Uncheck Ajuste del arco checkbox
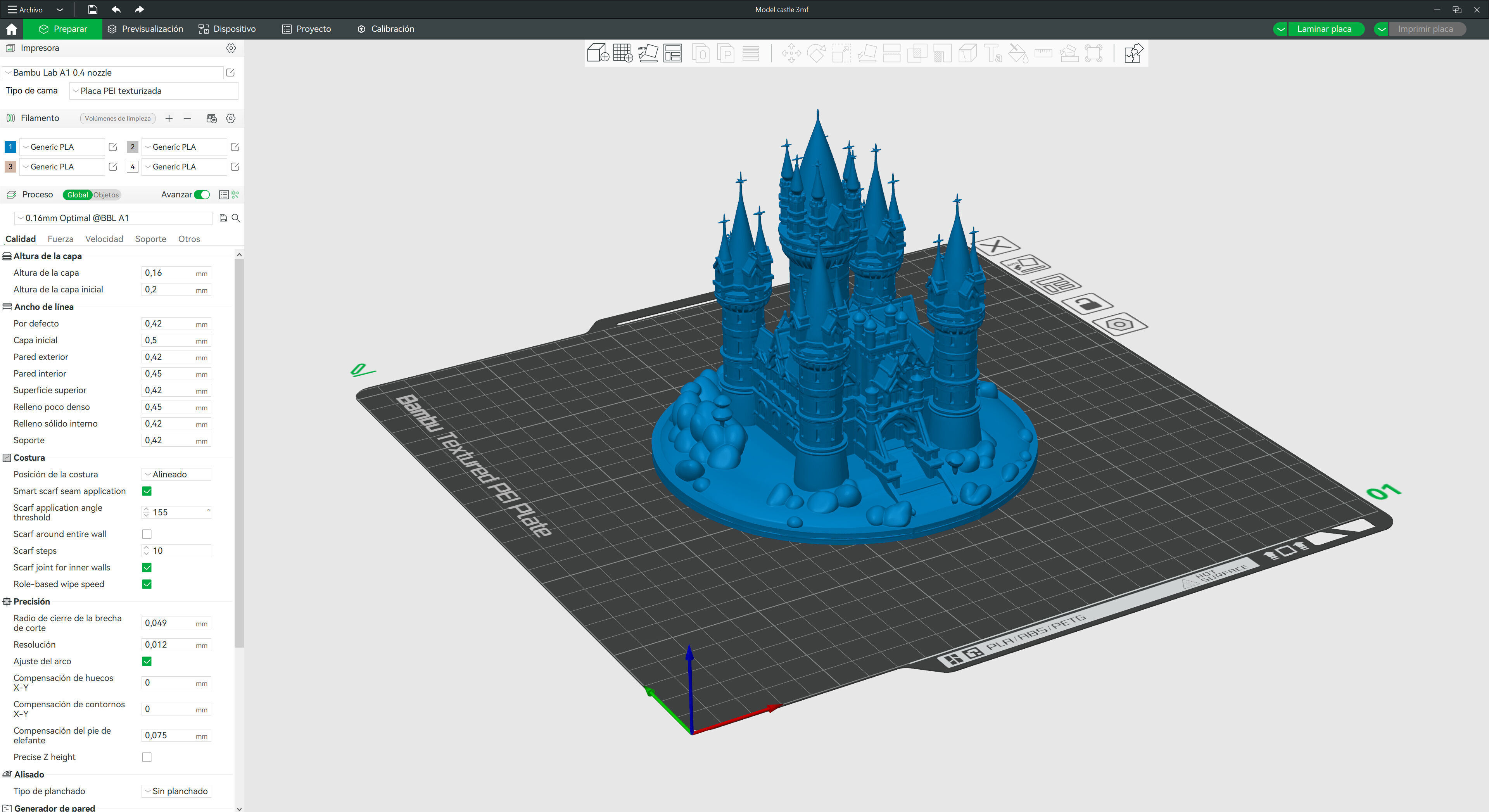Viewport: 1489px width, 812px height. click(x=147, y=661)
